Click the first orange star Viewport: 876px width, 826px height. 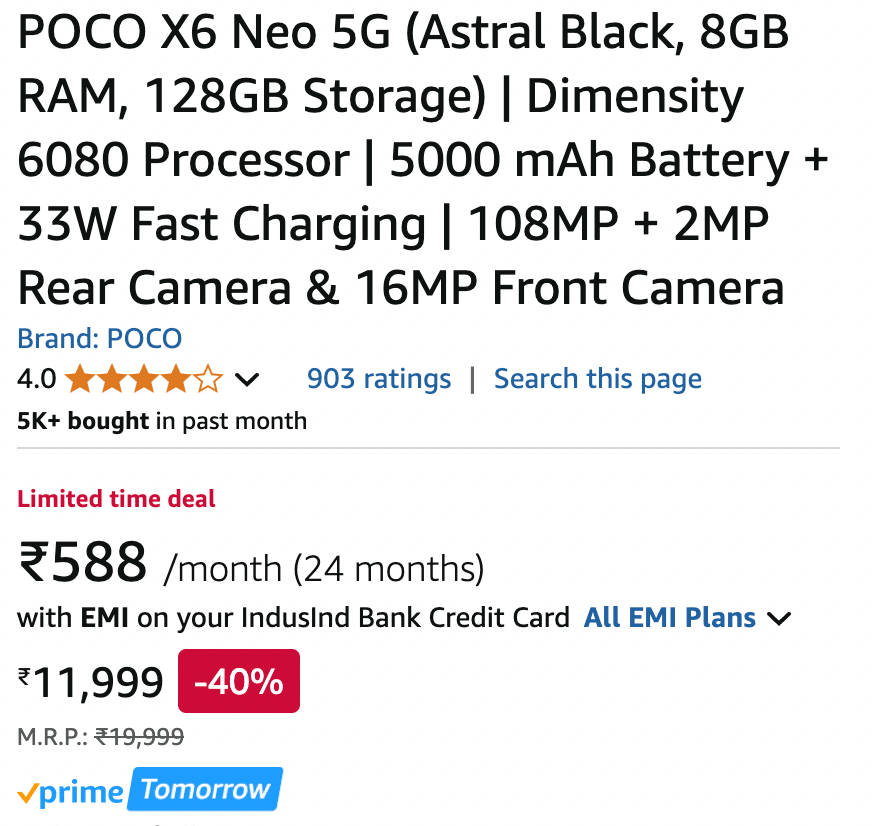[80, 380]
